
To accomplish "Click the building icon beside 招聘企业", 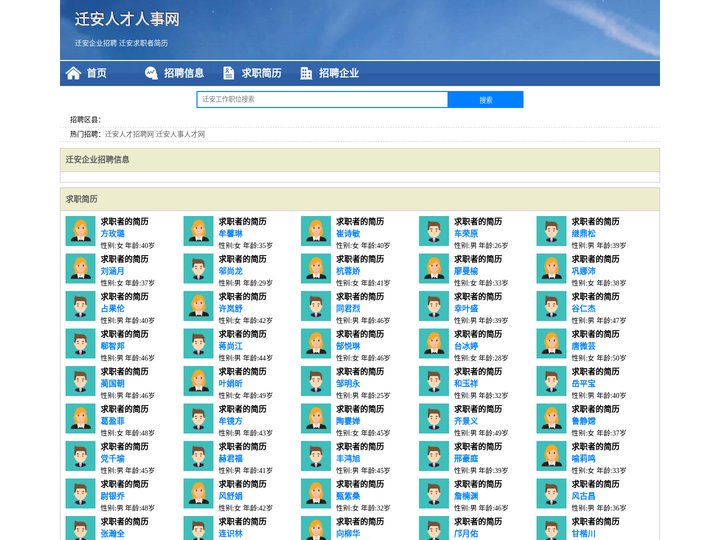I will pos(306,73).
